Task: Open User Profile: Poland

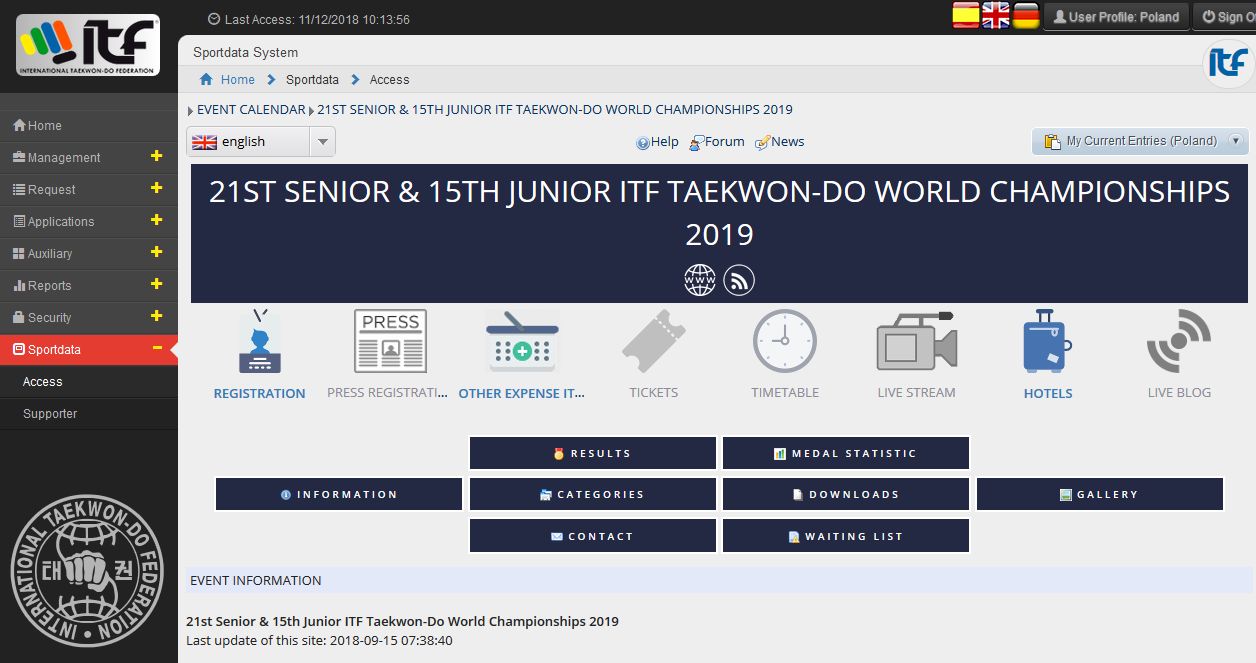Action: [x=1116, y=17]
